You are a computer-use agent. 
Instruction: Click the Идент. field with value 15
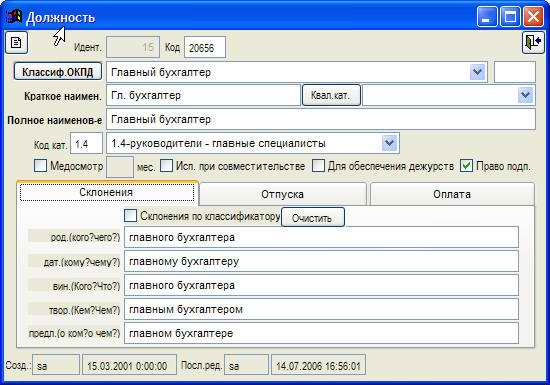[x=133, y=47]
